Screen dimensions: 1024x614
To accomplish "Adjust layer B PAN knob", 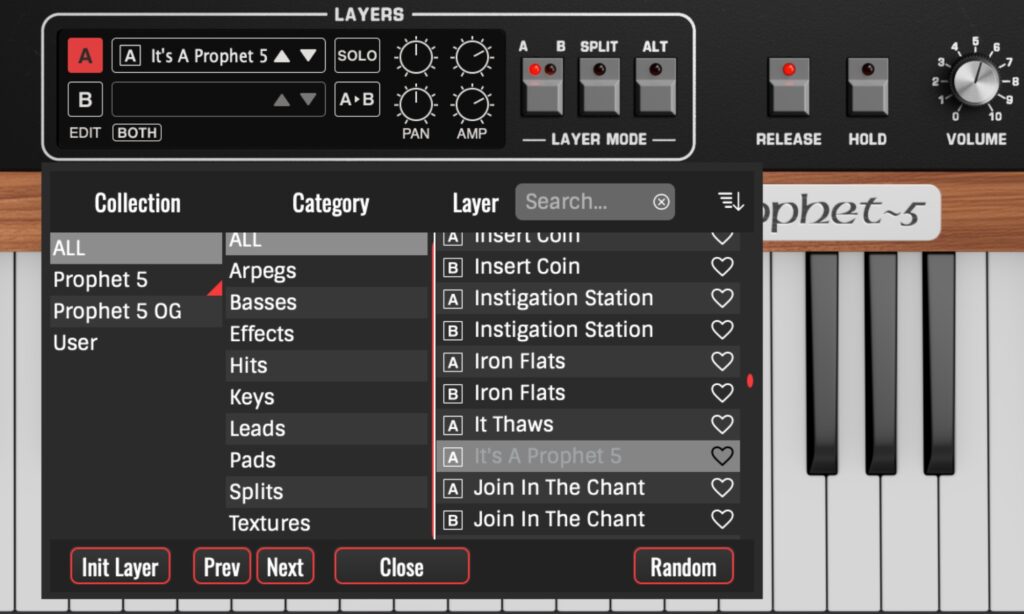I will pos(416,105).
